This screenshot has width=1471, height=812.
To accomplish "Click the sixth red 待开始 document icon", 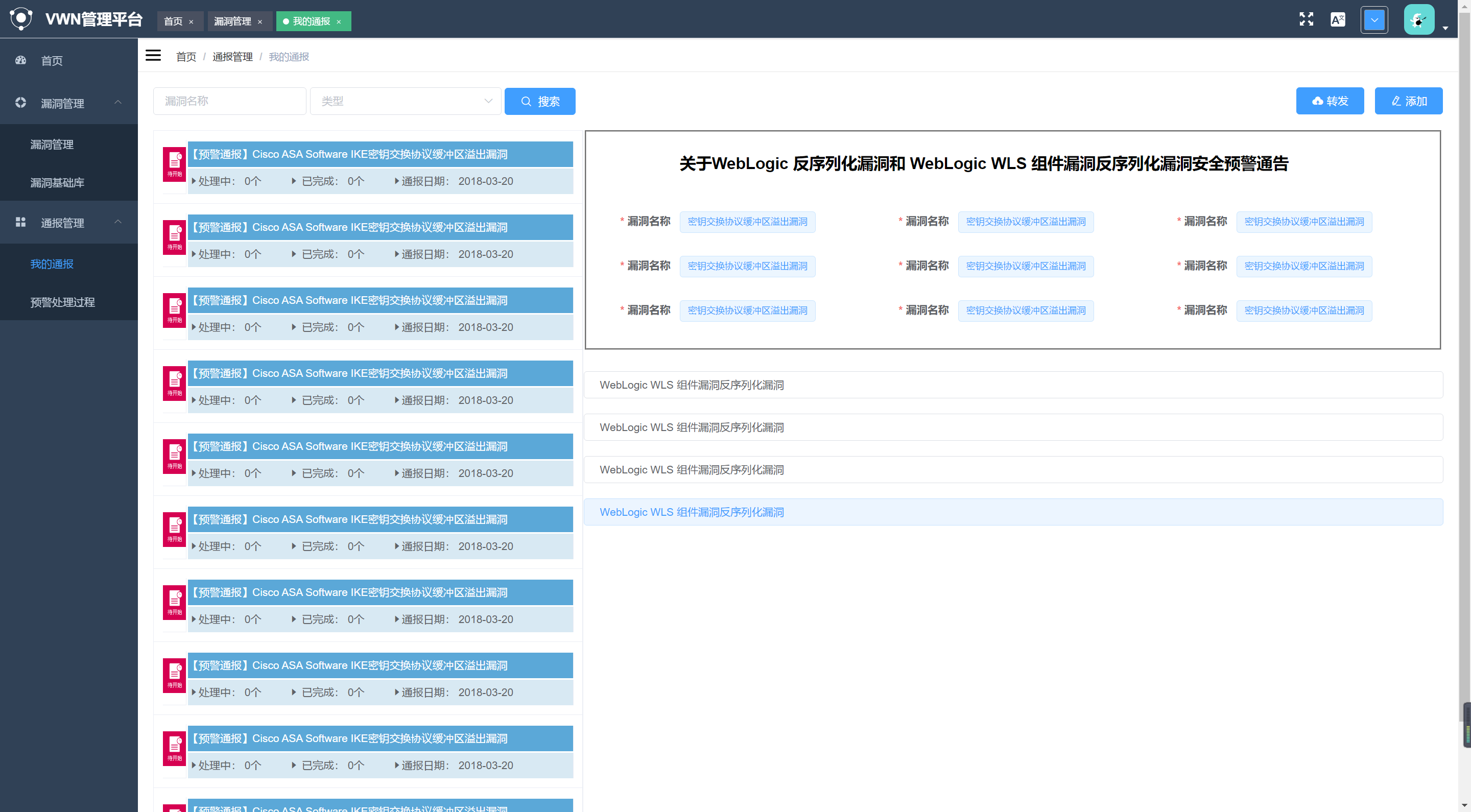I will point(175,530).
